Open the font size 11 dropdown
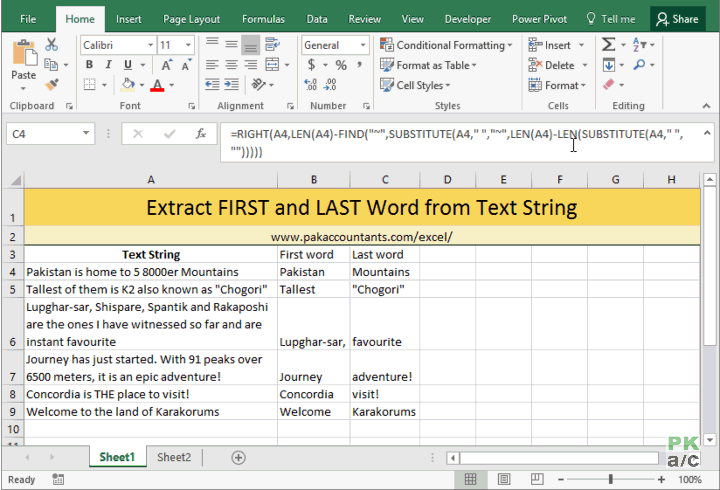Screen dimensions: 720x490 188,45
